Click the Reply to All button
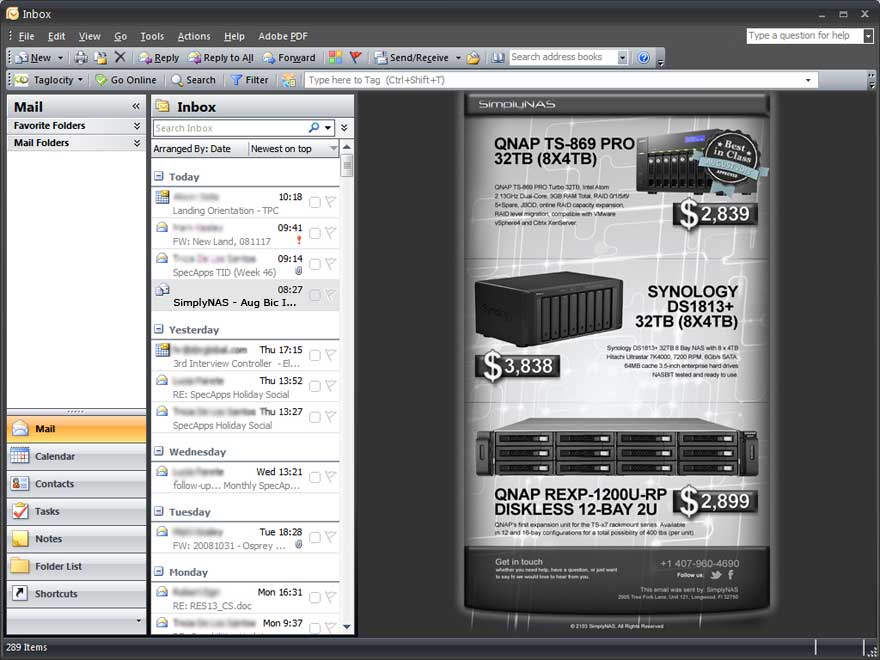The height and width of the screenshot is (660, 880). 221,58
